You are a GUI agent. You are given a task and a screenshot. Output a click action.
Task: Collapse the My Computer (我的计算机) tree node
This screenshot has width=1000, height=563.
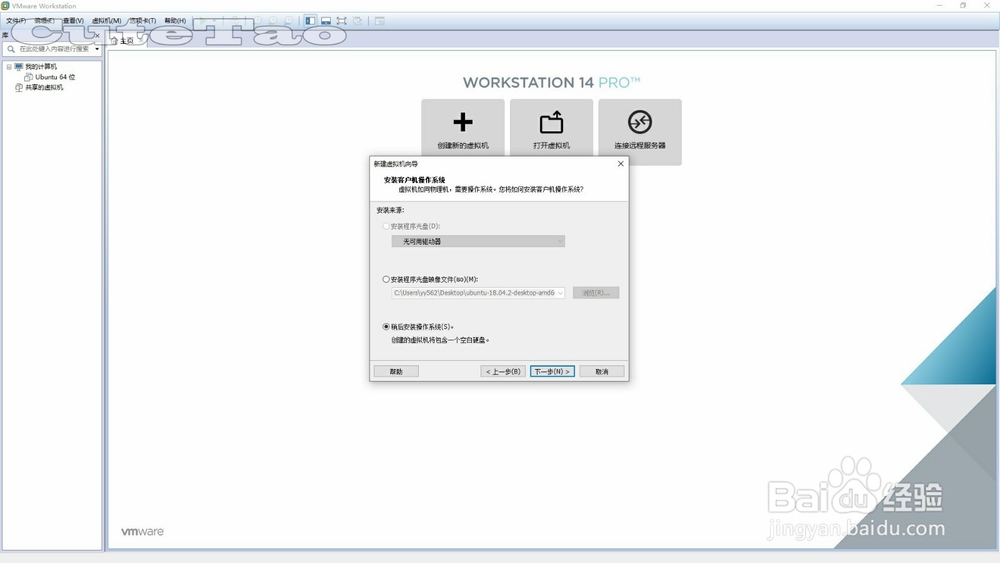pyautogui.click(x=9, y=66)
